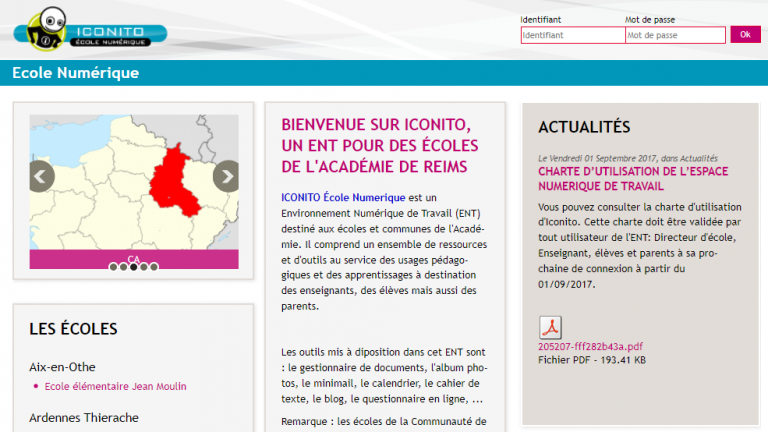Select the second carousel dot
The height and width of the screenshot is (432, 768).
point(123,267)
